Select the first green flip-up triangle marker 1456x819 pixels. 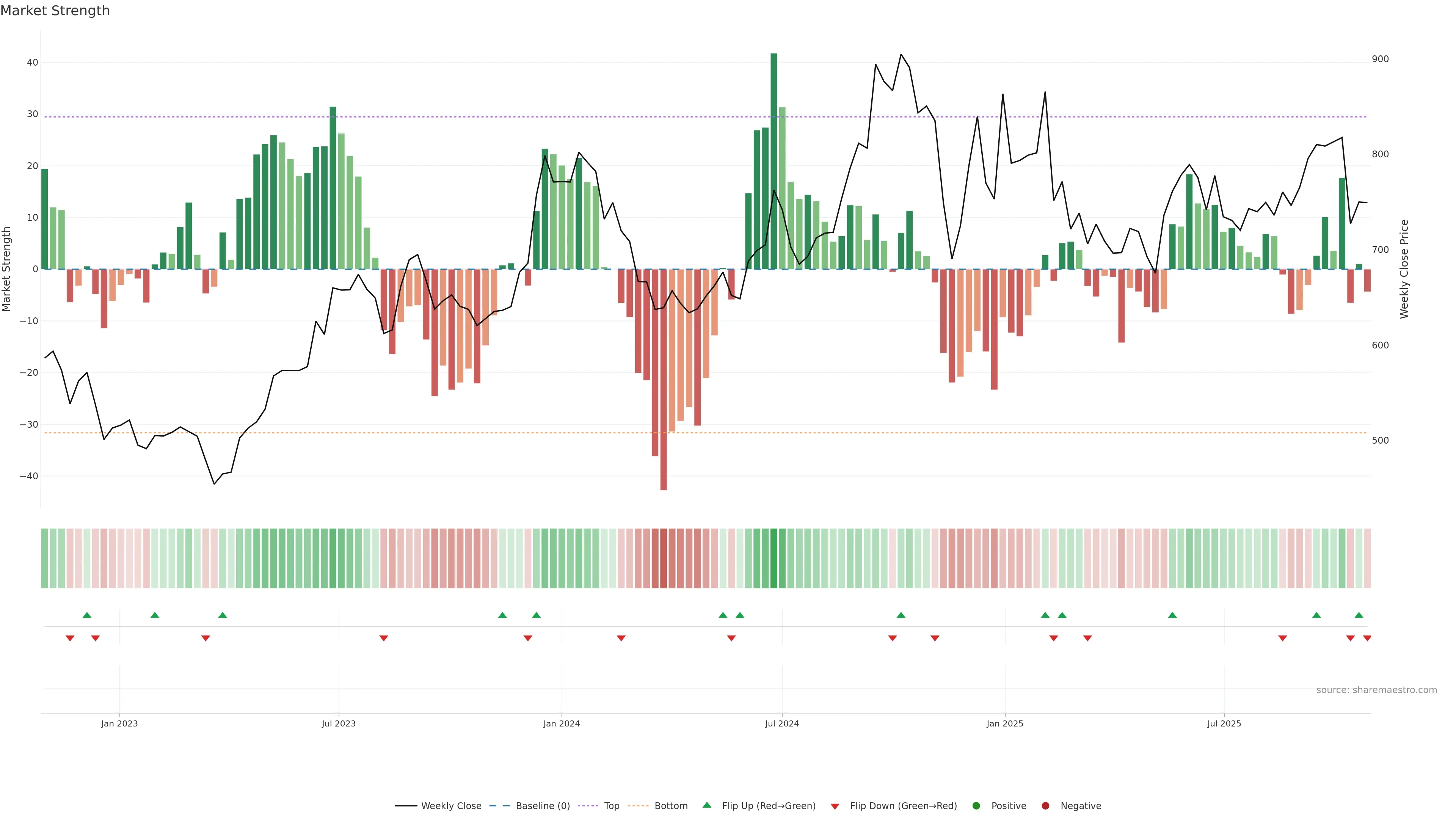coord(86,615)
